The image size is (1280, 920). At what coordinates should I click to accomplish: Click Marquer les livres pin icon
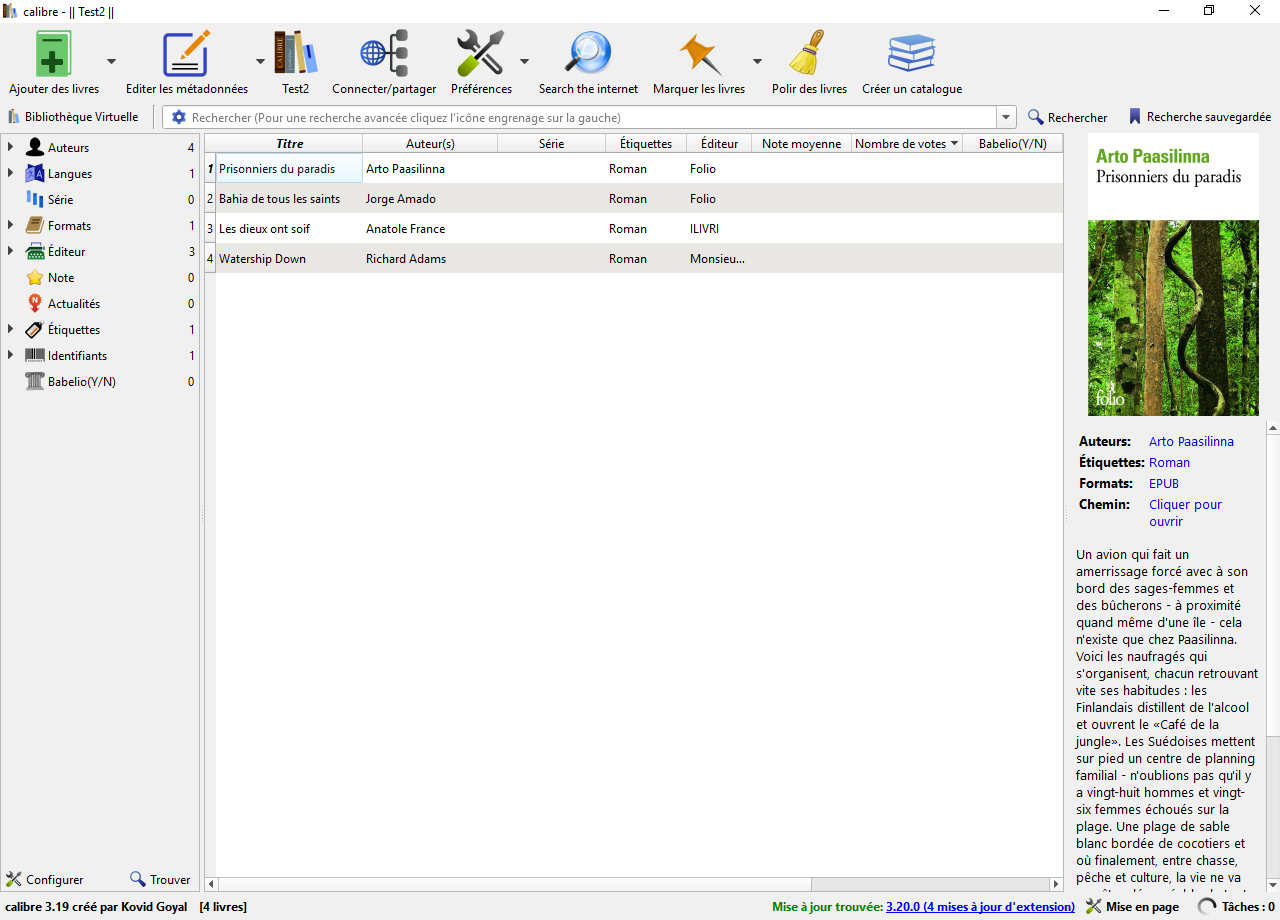[699, 53]
